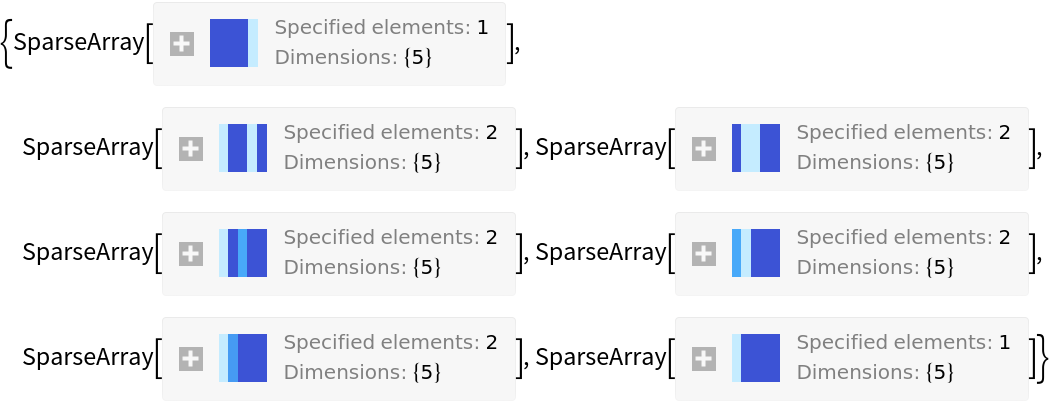Expand the last SparseArray in the list
Screen dimensions: 1050x402
point(703,359)
